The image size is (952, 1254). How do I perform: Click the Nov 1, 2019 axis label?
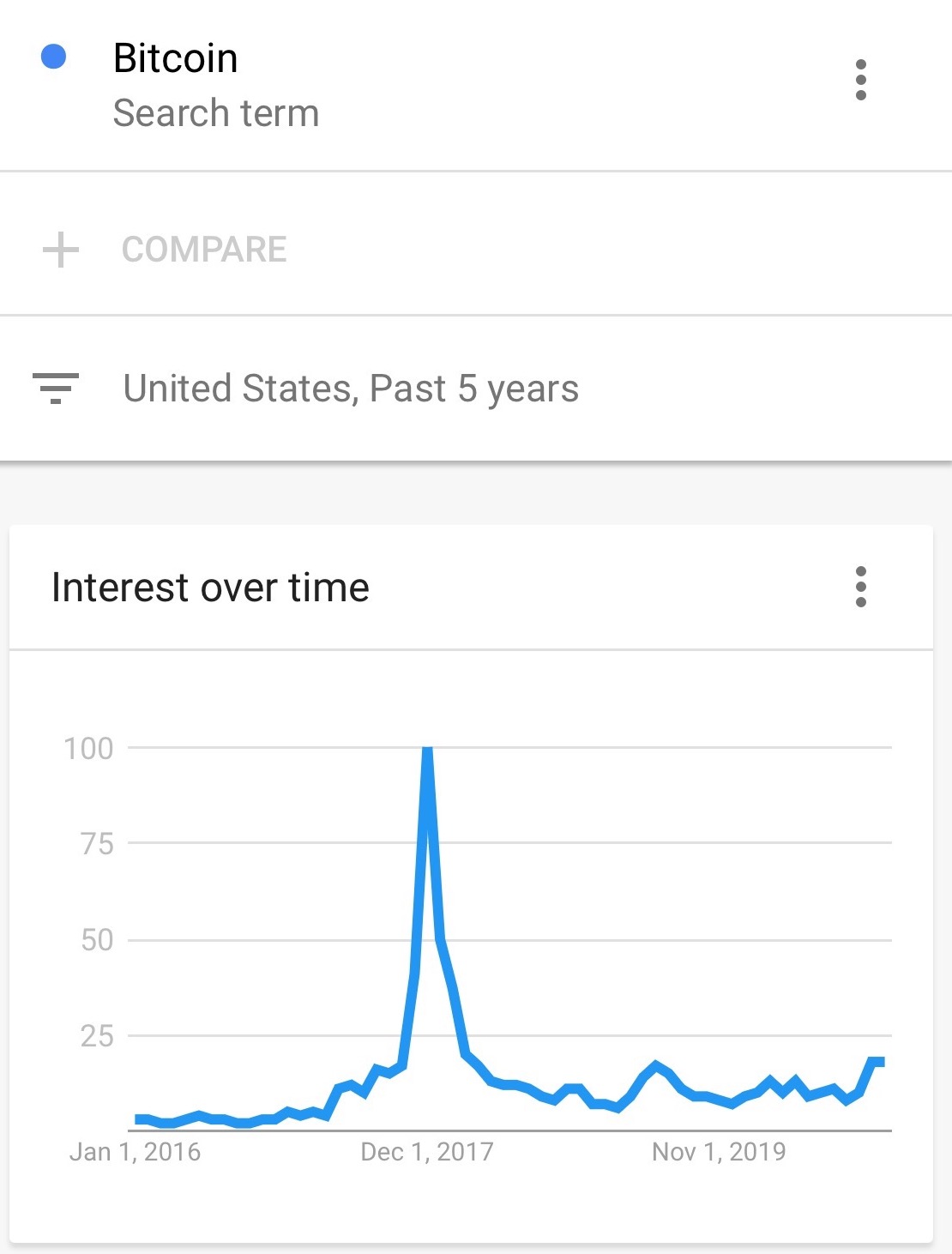pyautogui.click(x=719, y=1151)
